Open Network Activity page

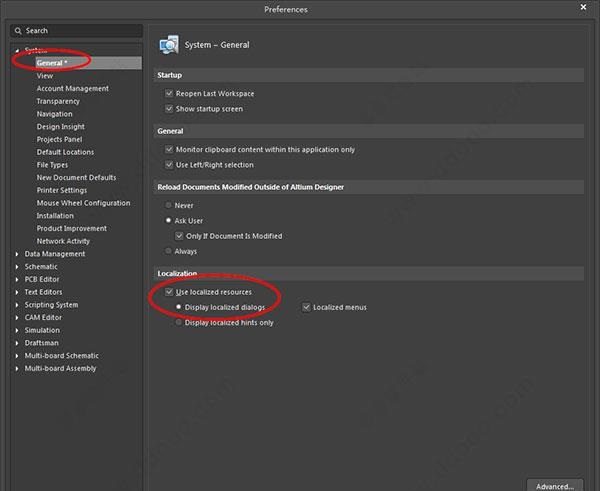[63, 241]
